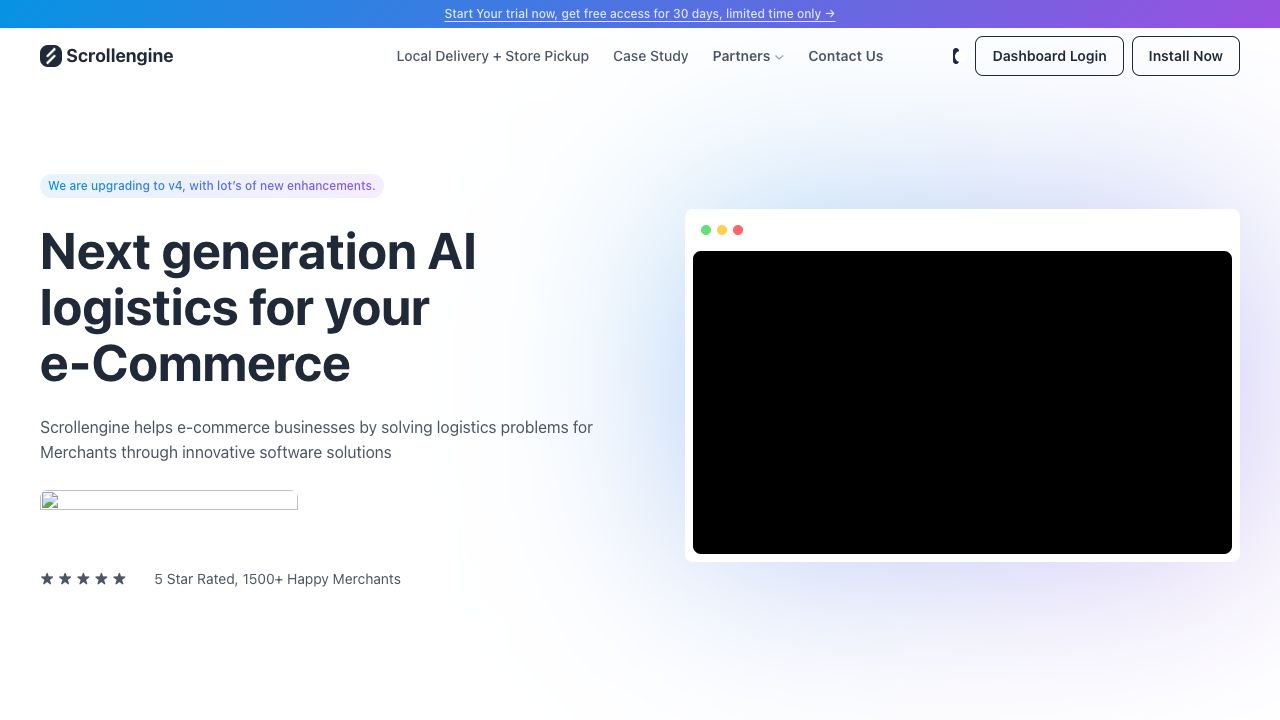
Task: Click the yellow dot in mock window
Action: click(722, 230)
